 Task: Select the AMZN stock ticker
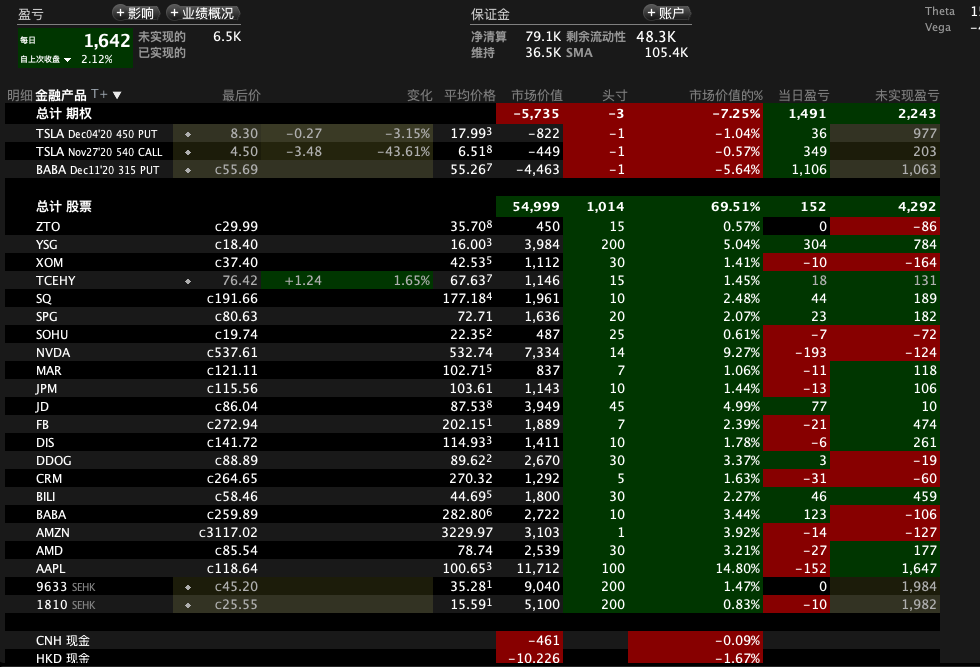click(52, 533)
